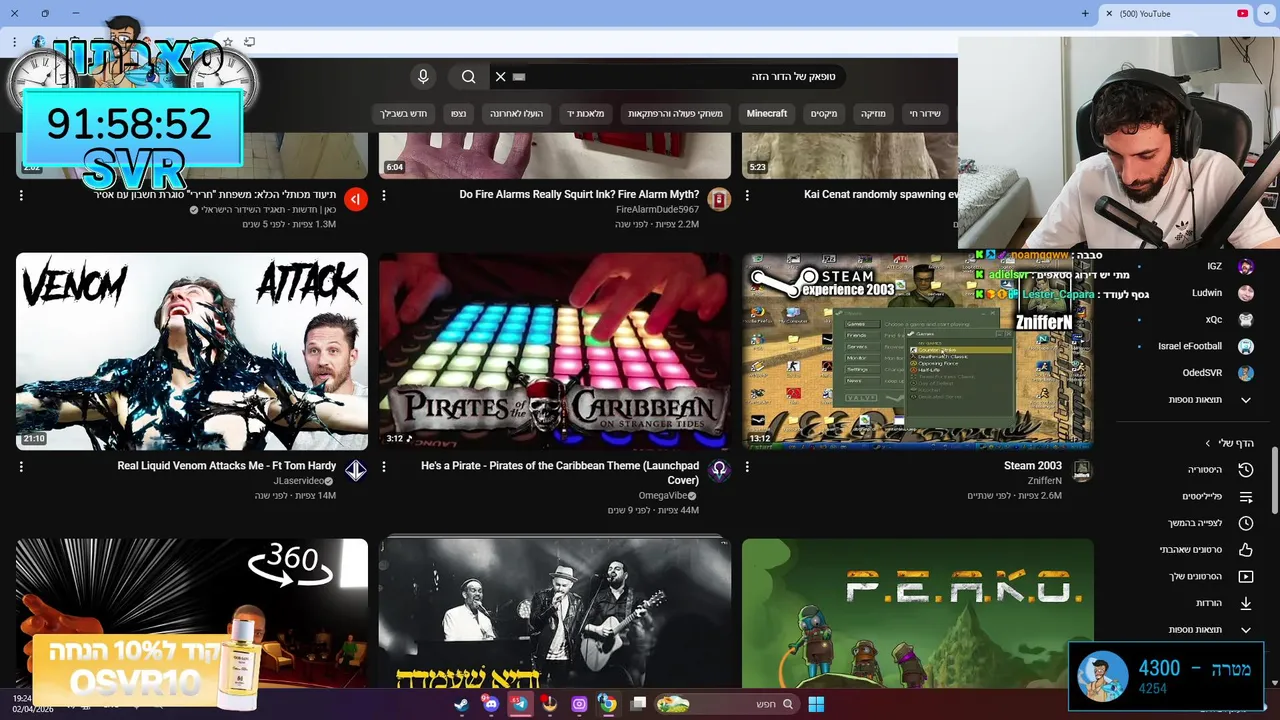The height and width of the screenshot is (720, 1280).
Task: Click the voice search microphone icon
Action: (423, 77)
